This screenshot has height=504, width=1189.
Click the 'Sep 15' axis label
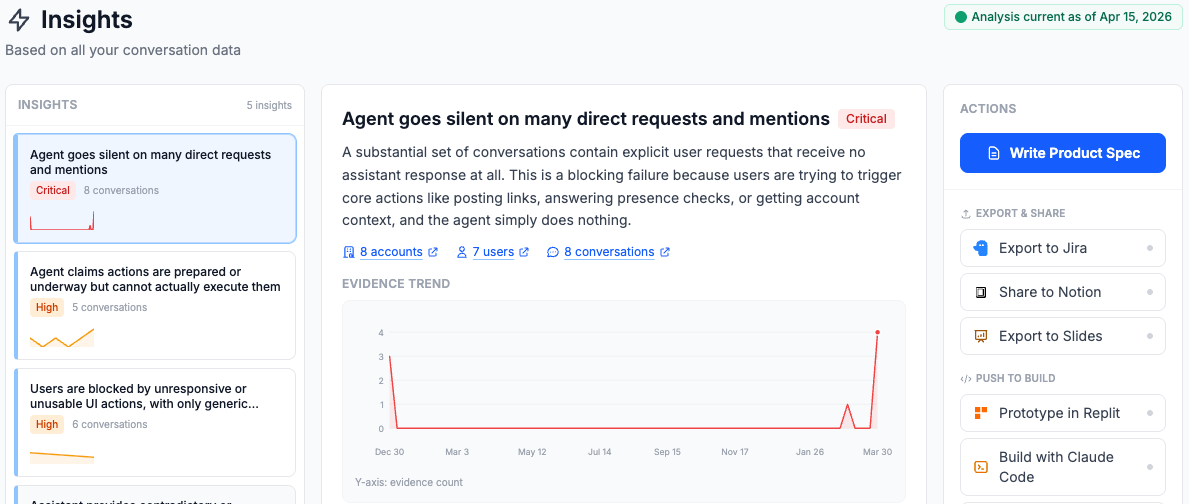(x=667, y=452)
